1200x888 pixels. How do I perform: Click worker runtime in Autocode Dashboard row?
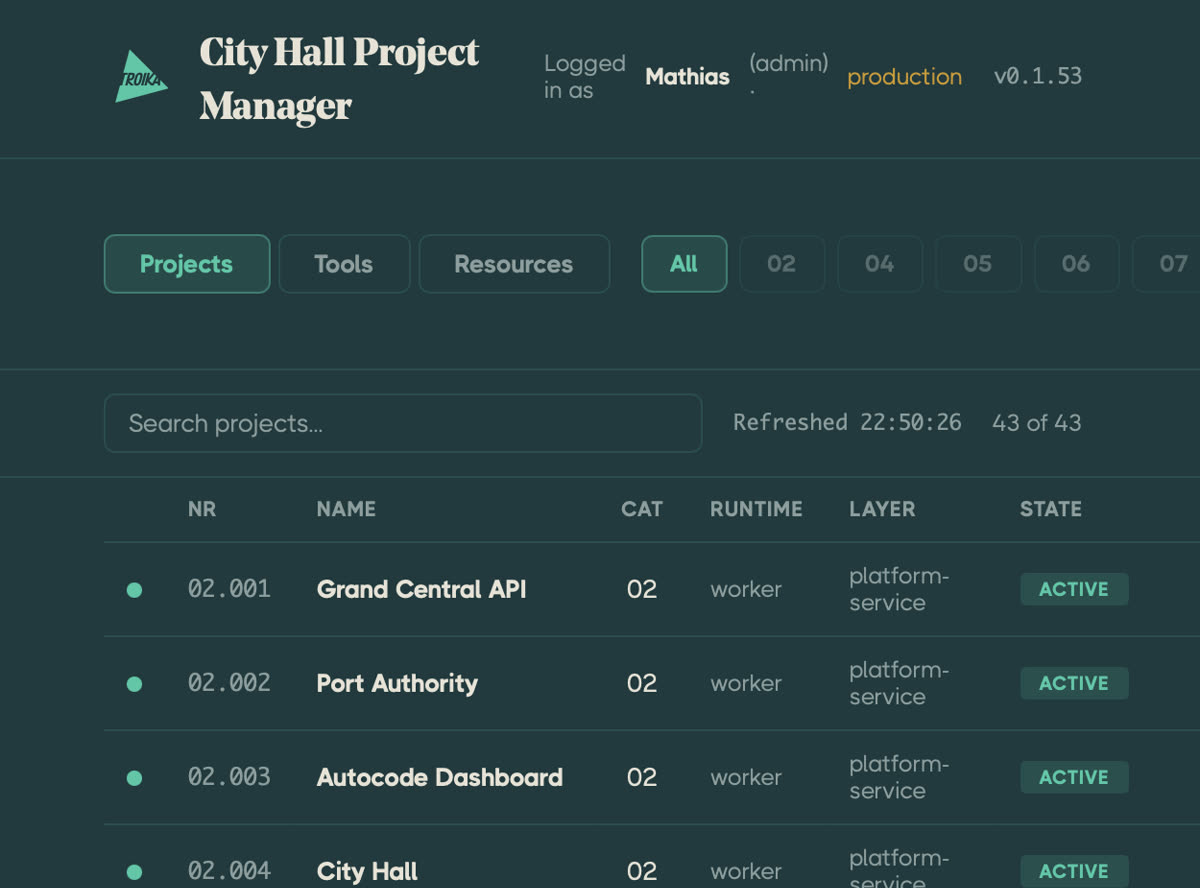(746, 778)
